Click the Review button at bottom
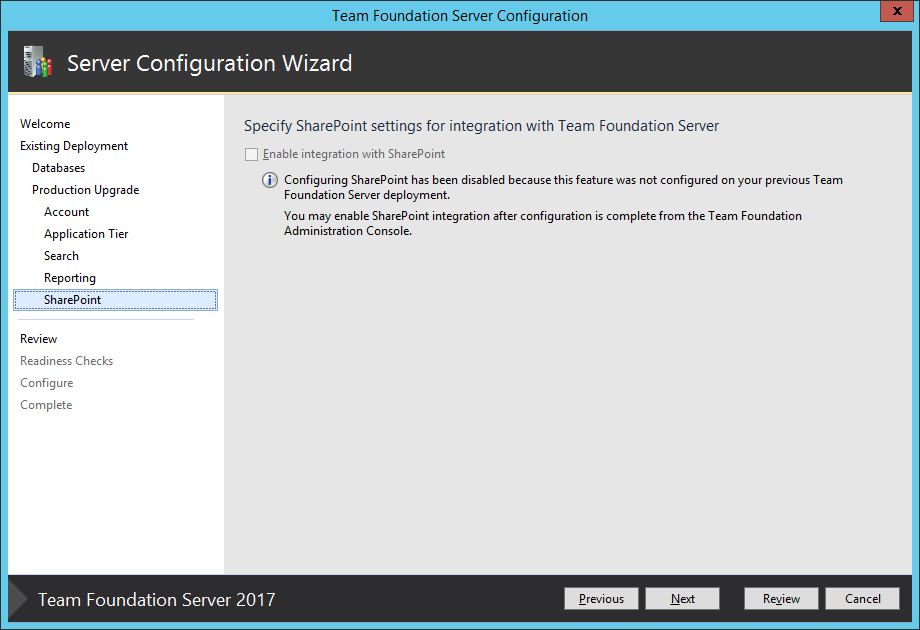 (781, 598)
